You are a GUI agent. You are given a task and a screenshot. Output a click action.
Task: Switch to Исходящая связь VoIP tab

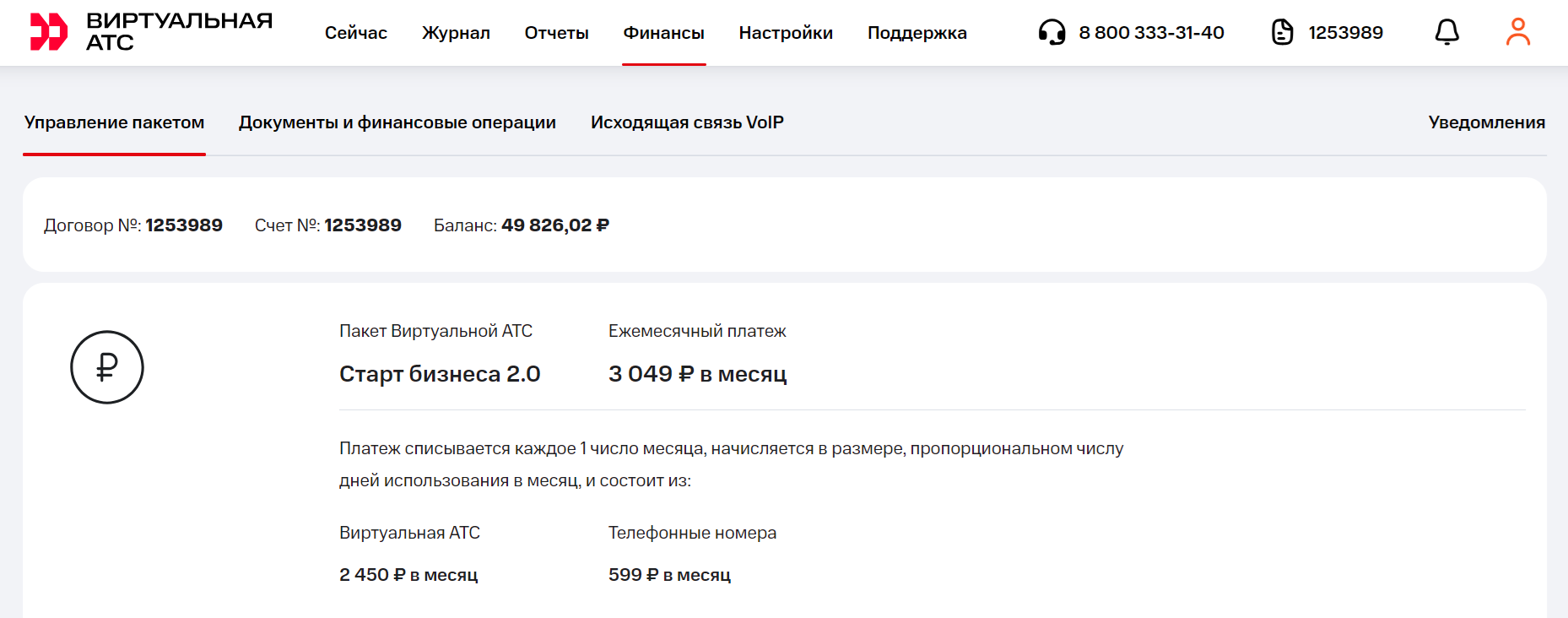click(687, 122)
